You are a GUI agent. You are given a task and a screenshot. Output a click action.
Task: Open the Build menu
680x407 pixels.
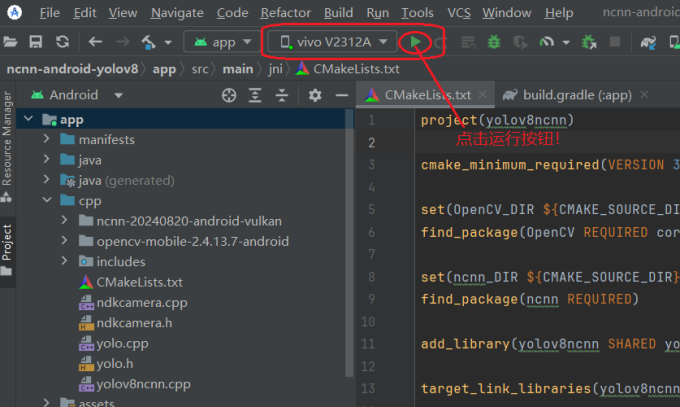[338, 13]
